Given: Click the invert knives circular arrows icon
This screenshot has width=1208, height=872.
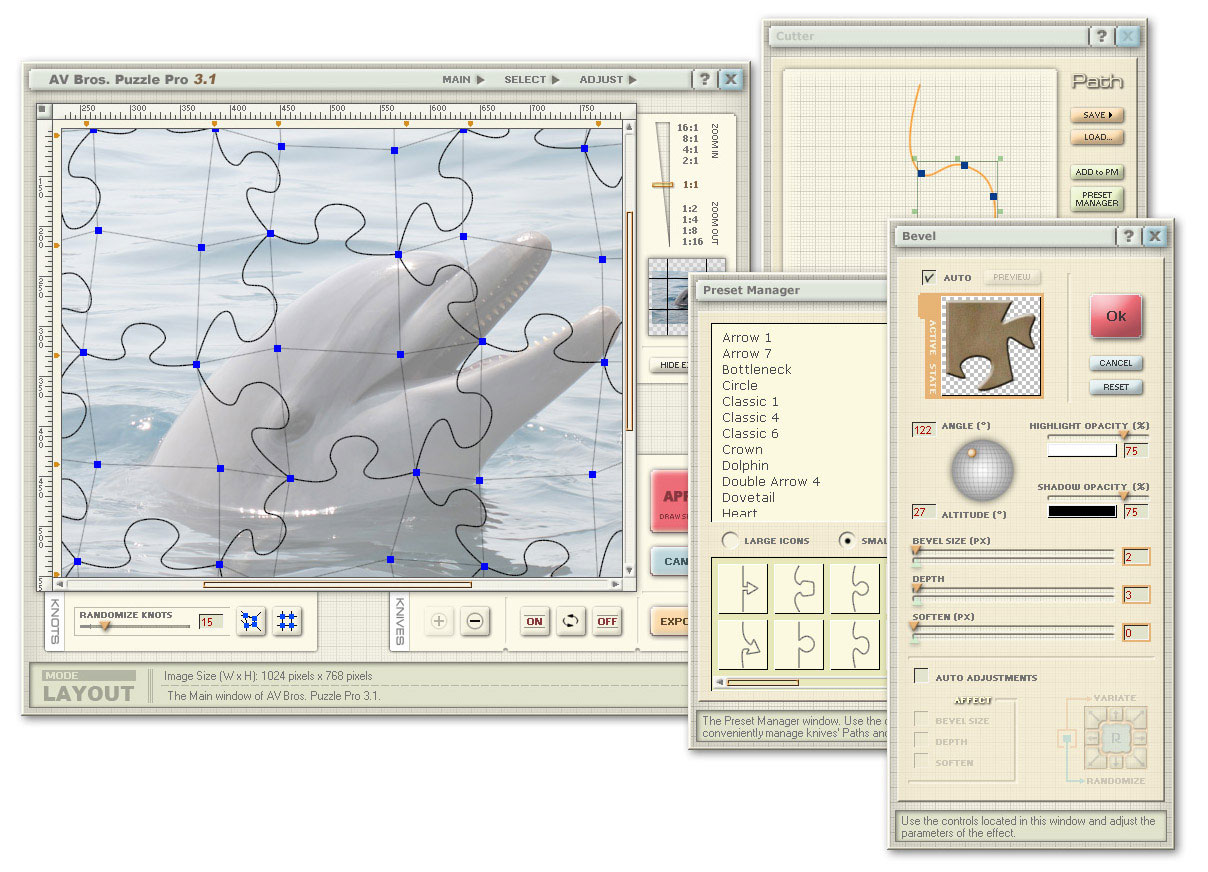Looking at the screenshot, I should point(570,621).
